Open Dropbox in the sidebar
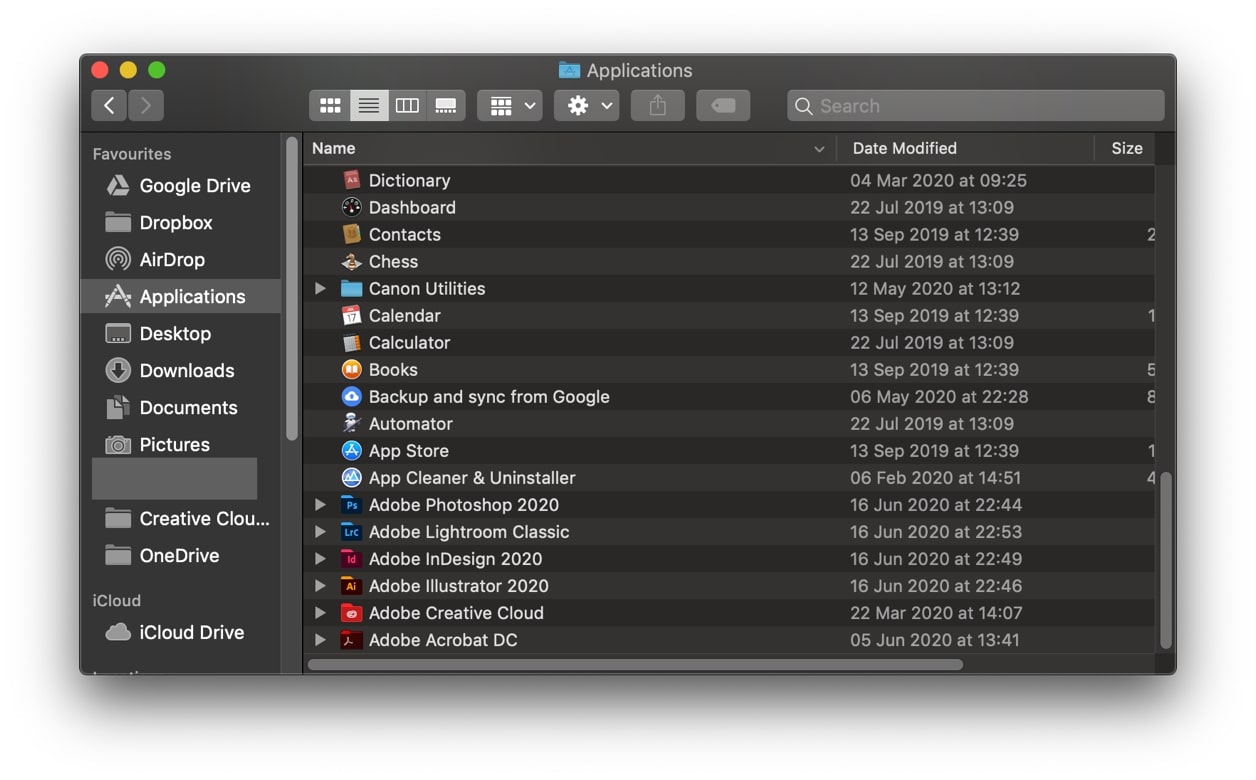The width and height of the screenshot is (1256, 780). tap(182, 222)
